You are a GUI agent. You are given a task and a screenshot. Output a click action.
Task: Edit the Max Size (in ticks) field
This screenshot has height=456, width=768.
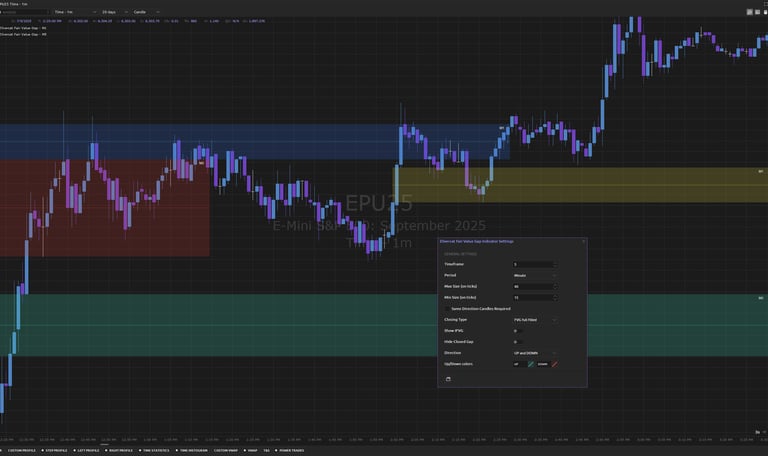click(x=532, y=287)
